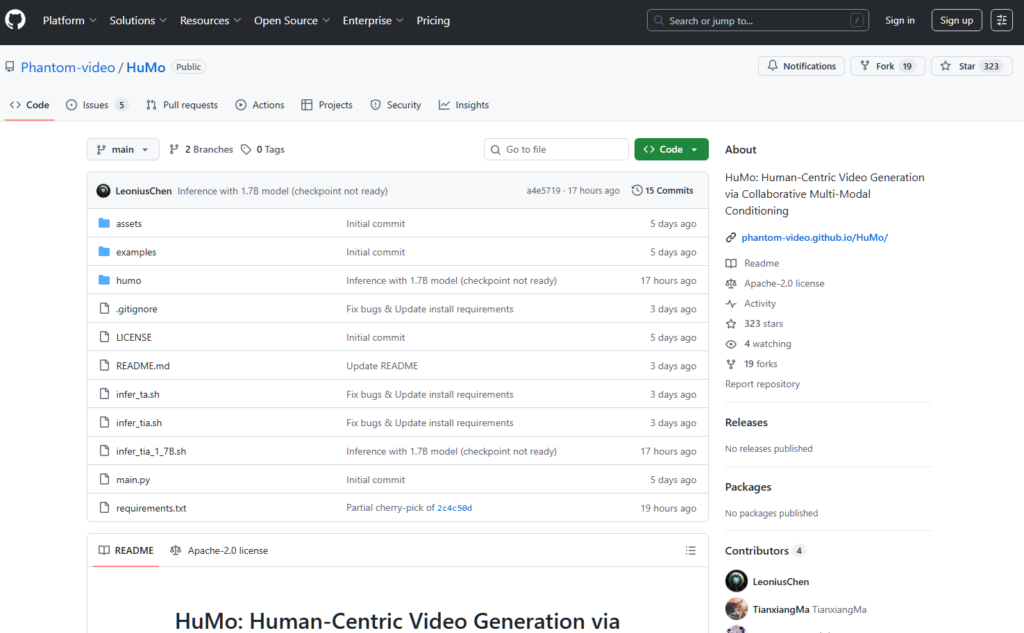Click the Contributors heading link
1024x633 pixels.
(764, 551)
